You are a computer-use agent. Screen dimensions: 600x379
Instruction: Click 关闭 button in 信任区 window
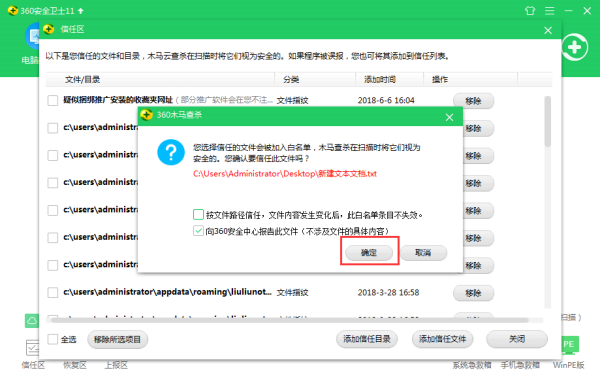517,339
